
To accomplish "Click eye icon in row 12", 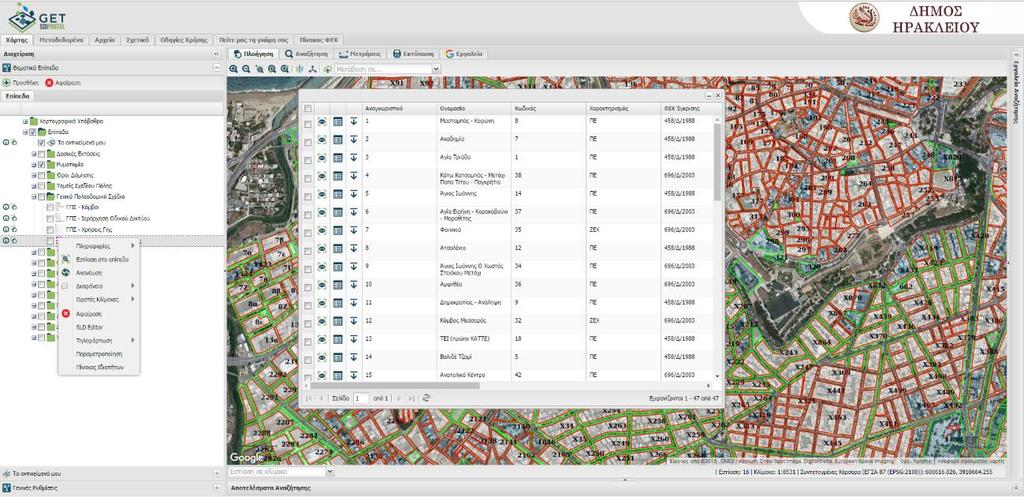I will point(322,321).
